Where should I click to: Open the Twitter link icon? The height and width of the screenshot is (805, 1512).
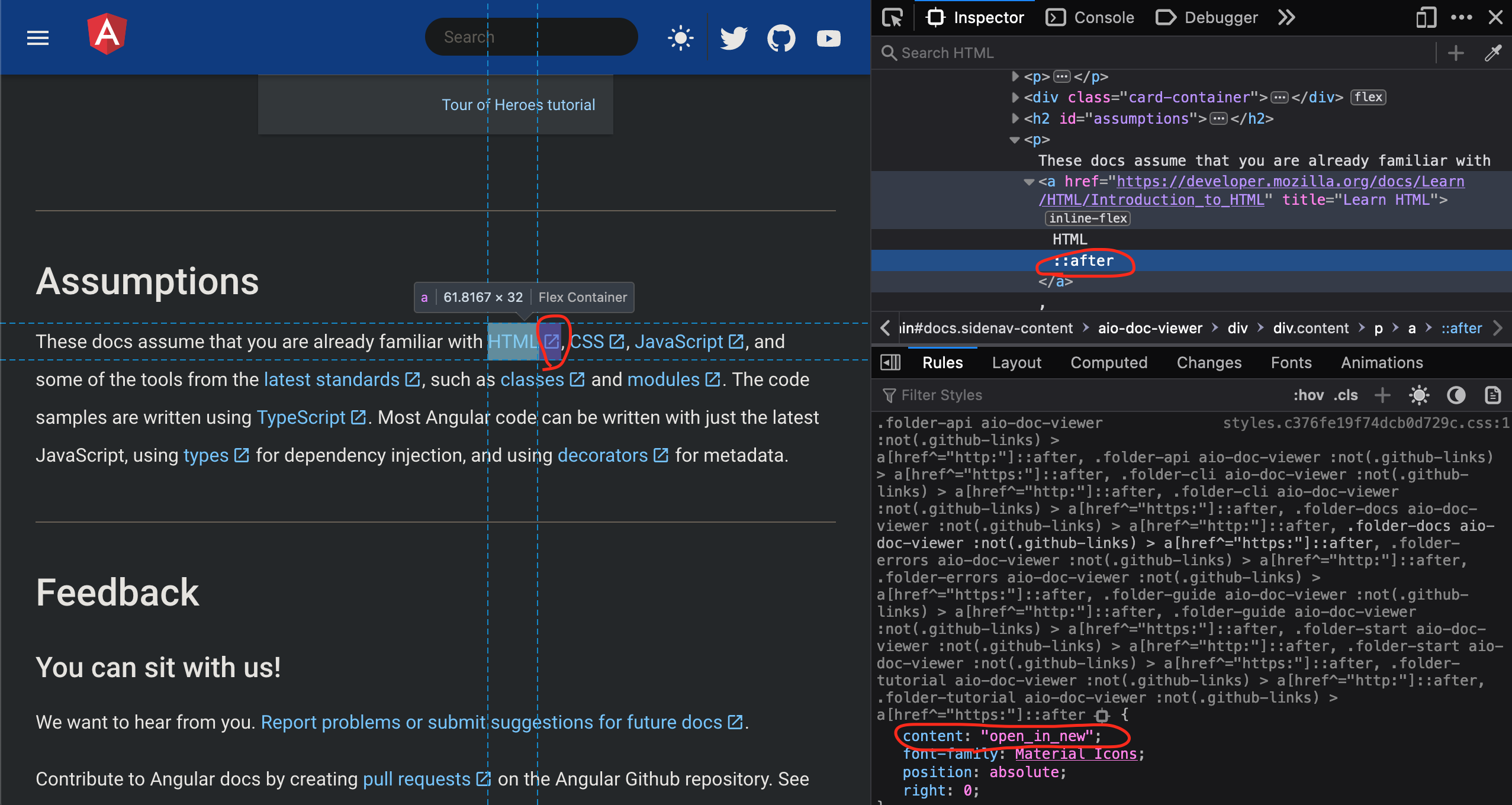pyautogui.click(x=734, y=38)
